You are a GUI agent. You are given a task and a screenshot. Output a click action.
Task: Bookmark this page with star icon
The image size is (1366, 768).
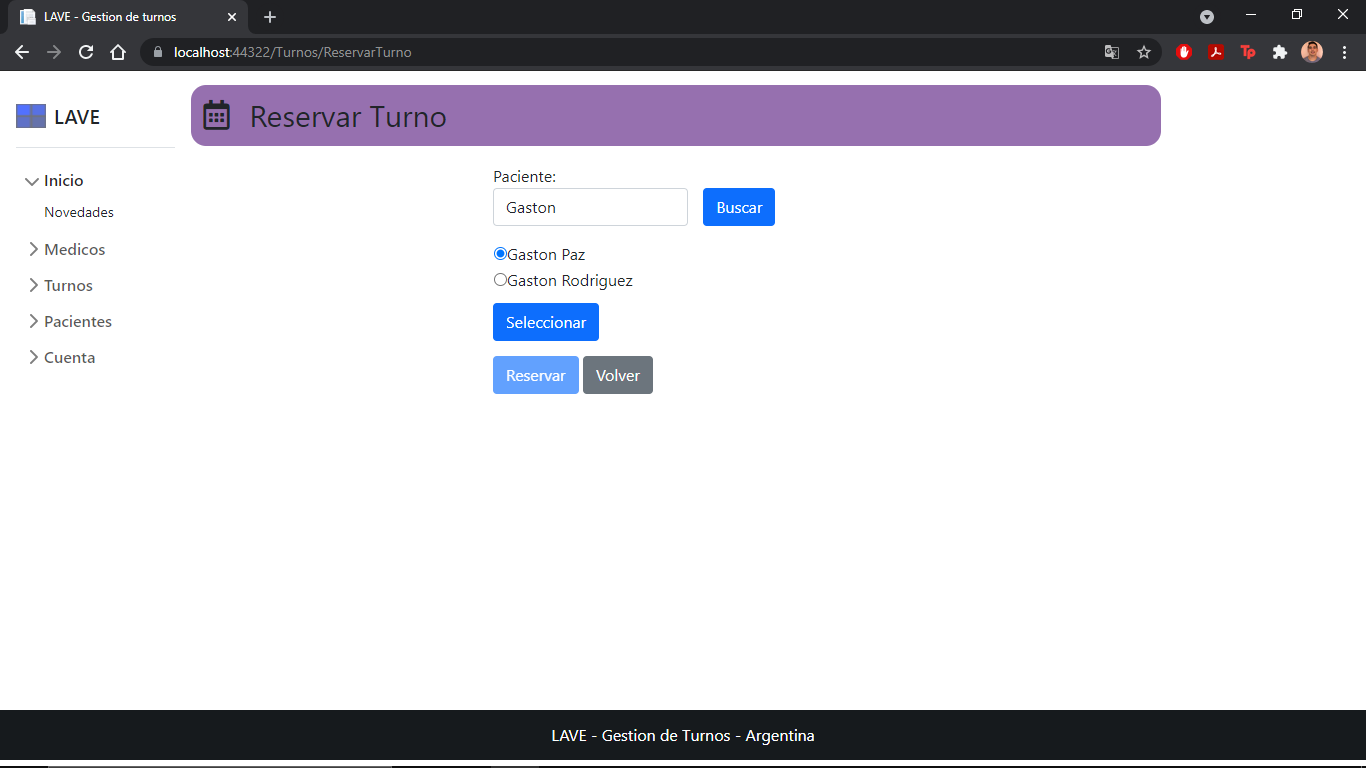[1144, 52]
